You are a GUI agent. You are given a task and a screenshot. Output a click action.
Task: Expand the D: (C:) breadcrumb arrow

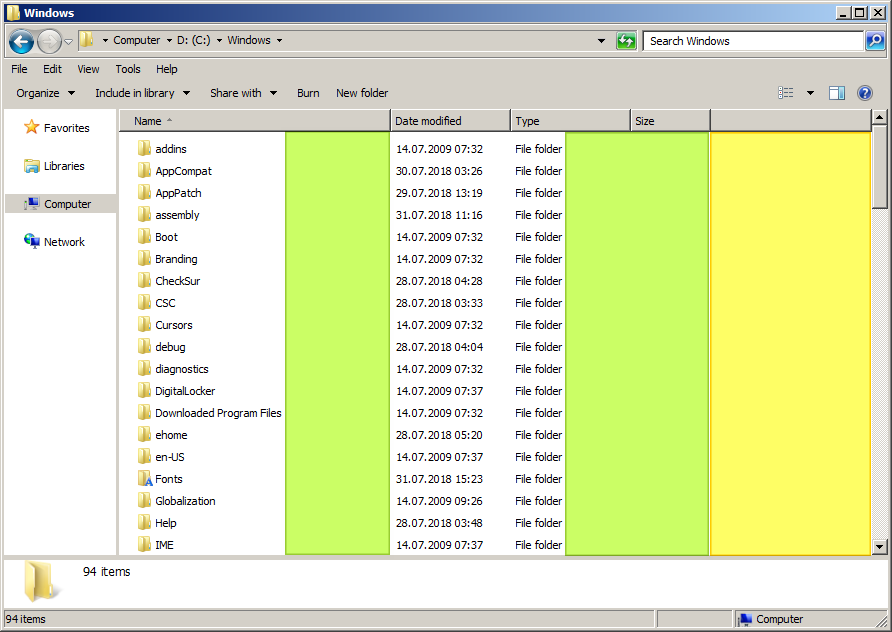coord(219,40)
